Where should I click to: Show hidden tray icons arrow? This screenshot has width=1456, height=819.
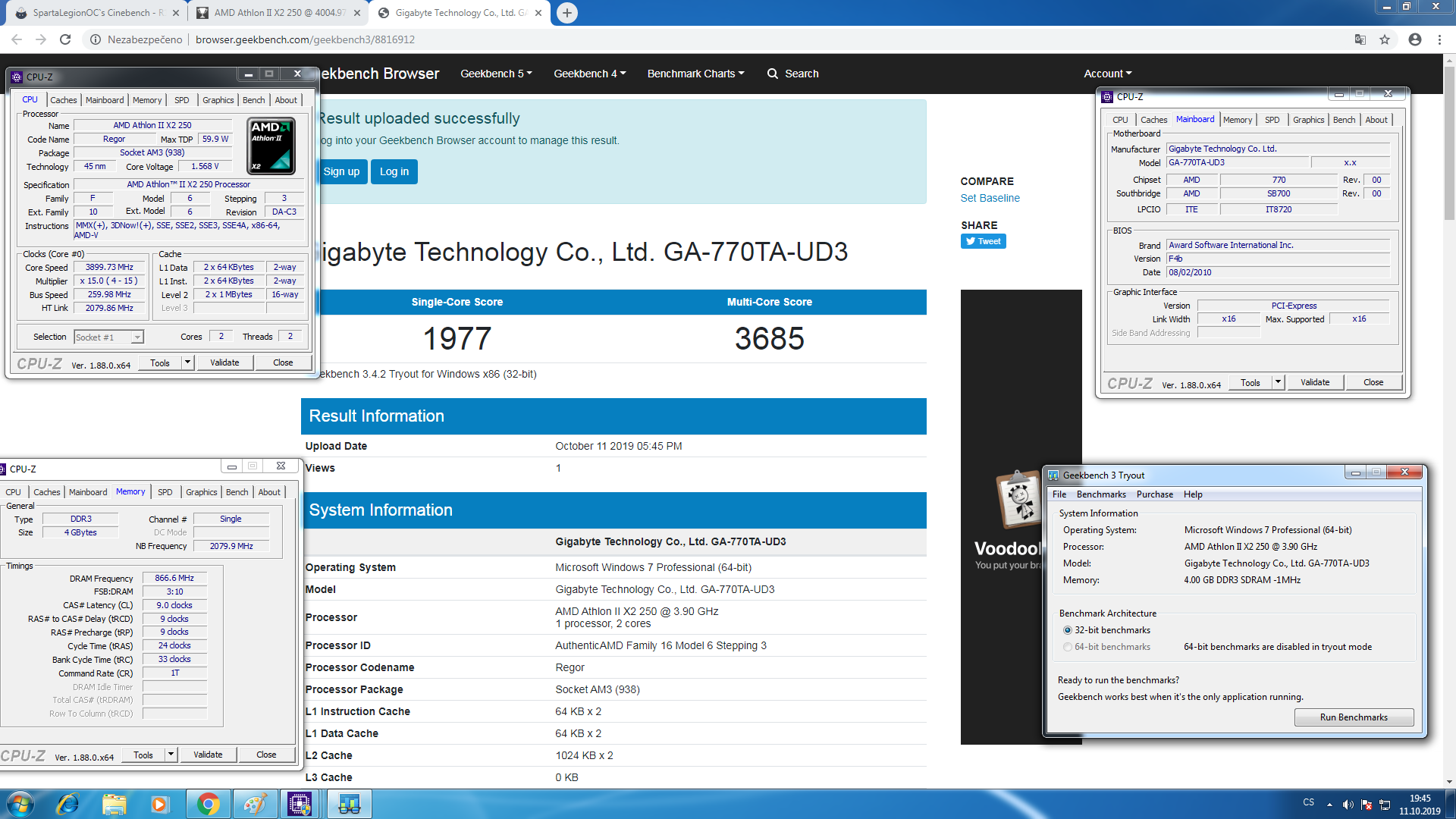[x=1329, y=805]
